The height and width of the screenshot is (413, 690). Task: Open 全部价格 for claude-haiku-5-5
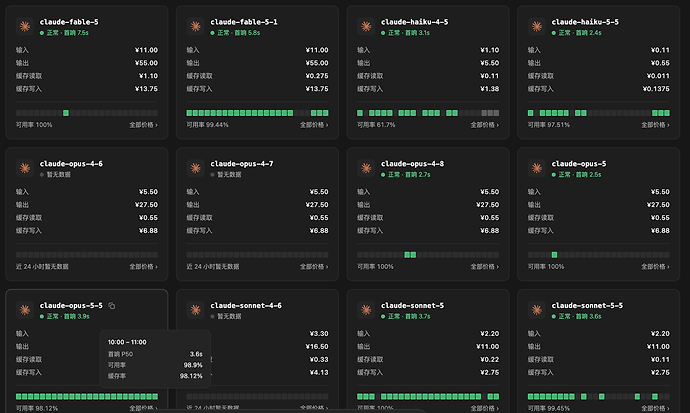[x=655, y=125]
